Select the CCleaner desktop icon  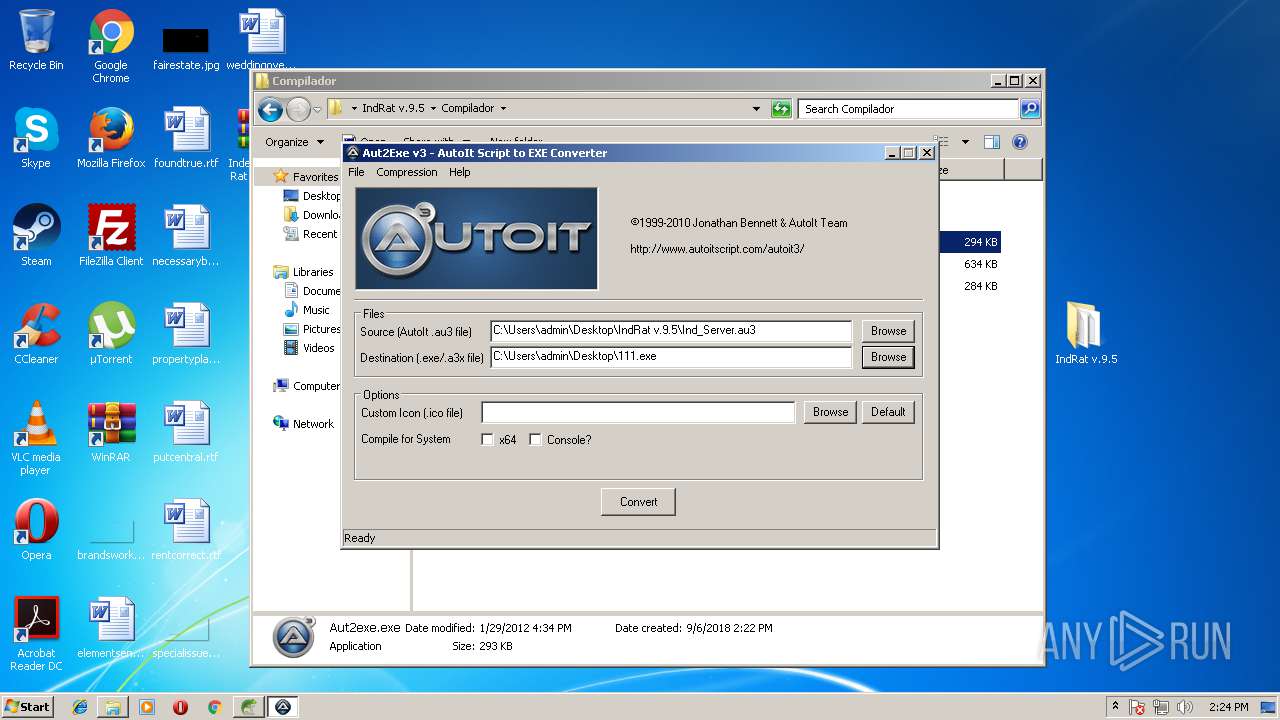[36, 334]
